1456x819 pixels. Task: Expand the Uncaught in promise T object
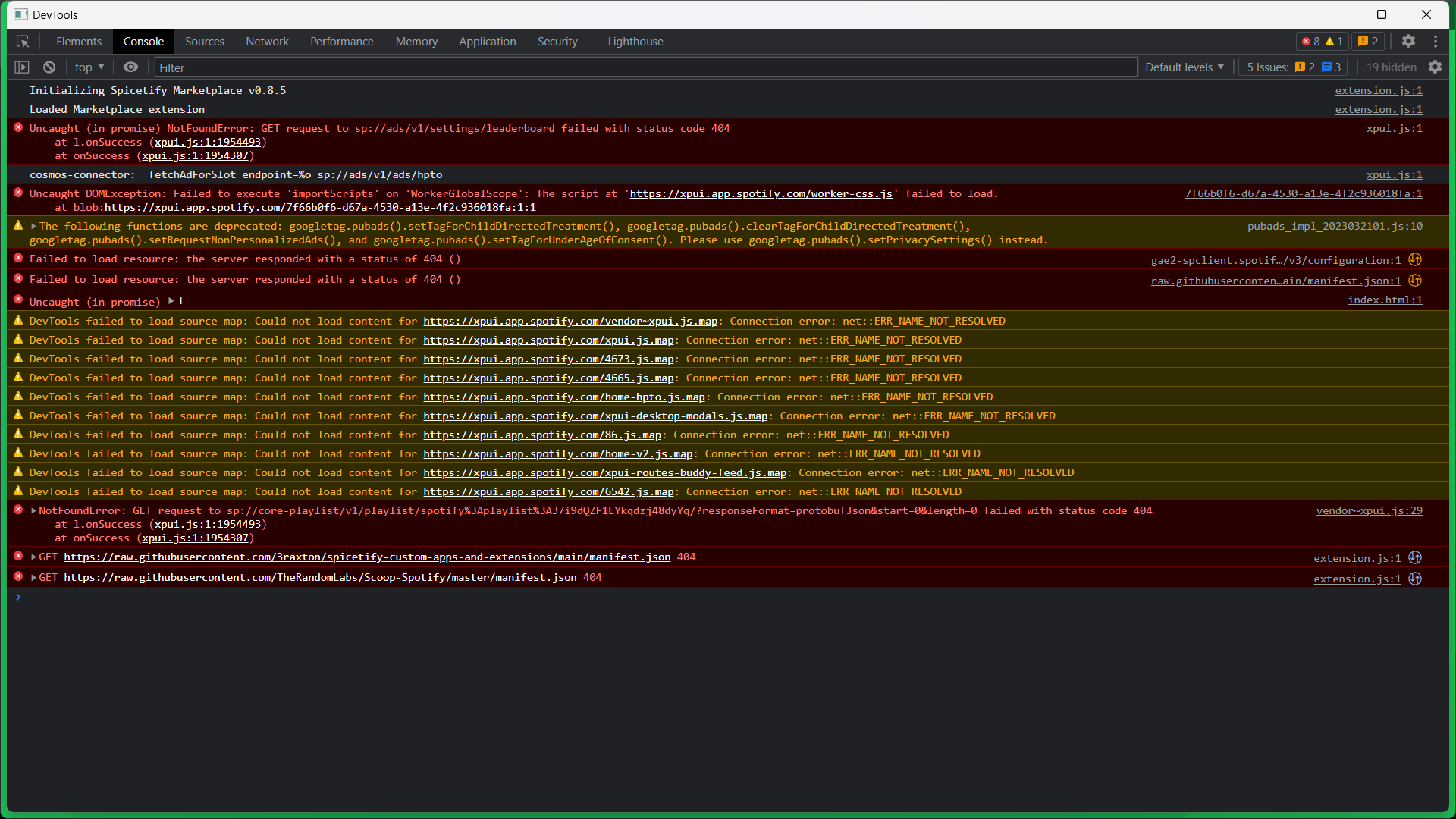click(x=171, y=301)
